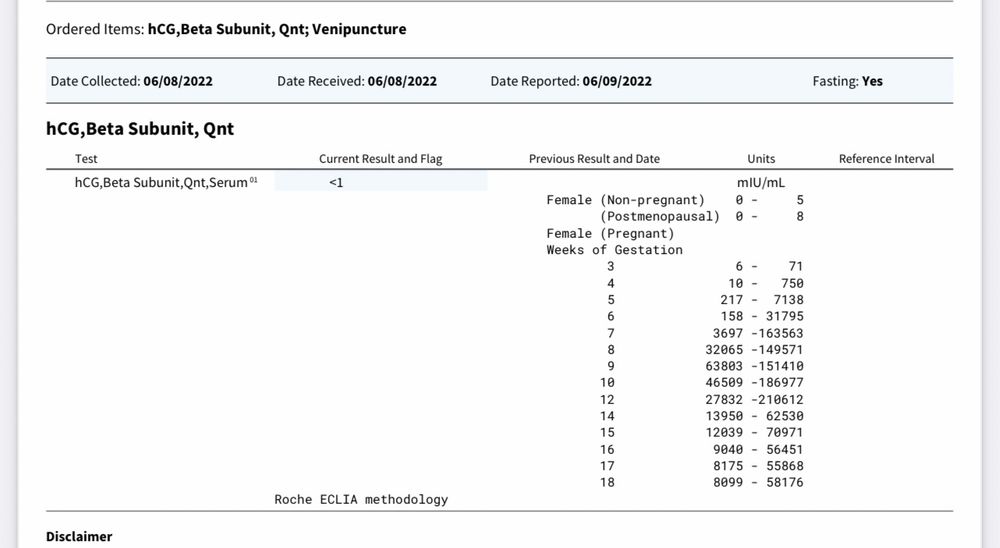This screenshot has width=1000, height=548.
Task: Click the <1 result cell
Action: click(336, 183)
